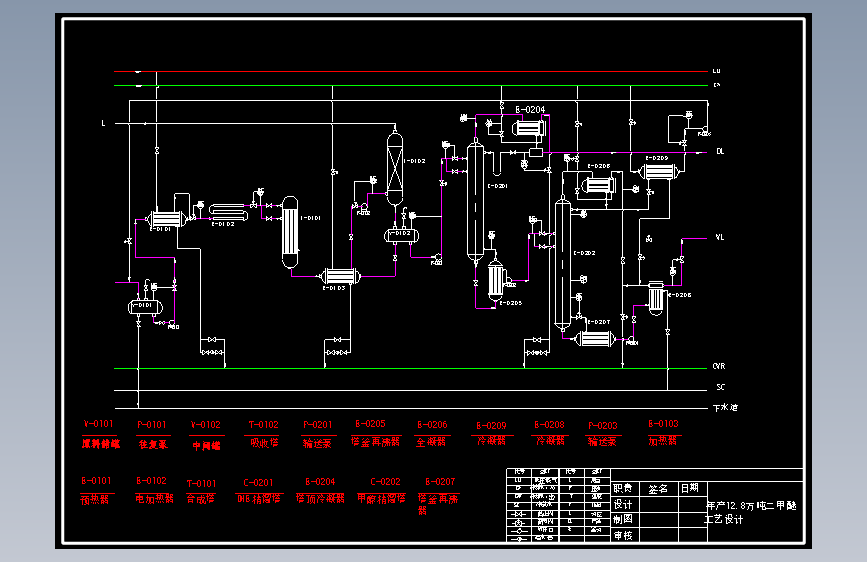Click legend label 吸收塔 under T-0102

click(264, 443)
